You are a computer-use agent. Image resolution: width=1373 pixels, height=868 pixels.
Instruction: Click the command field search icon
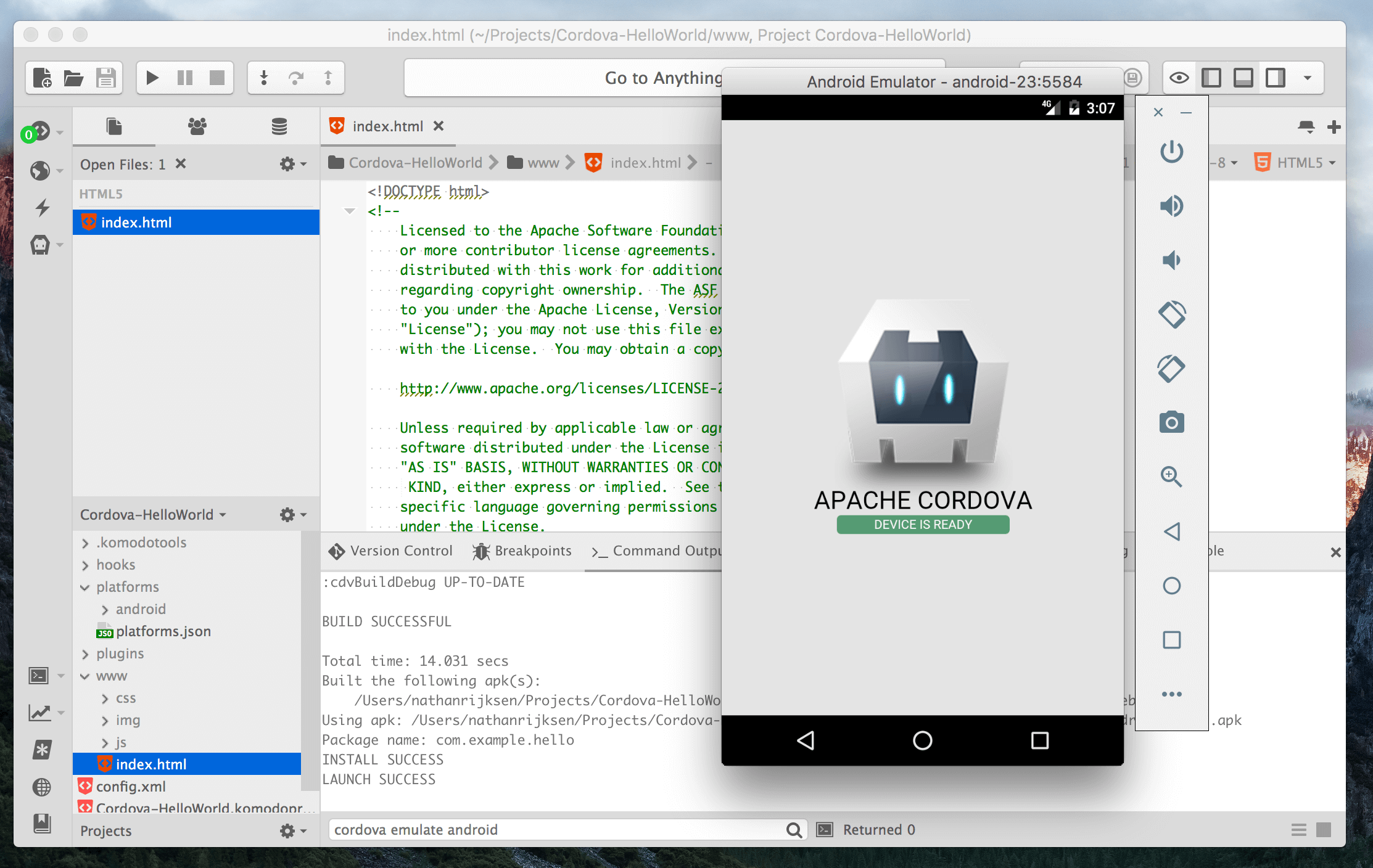click(x=794, y=830)
